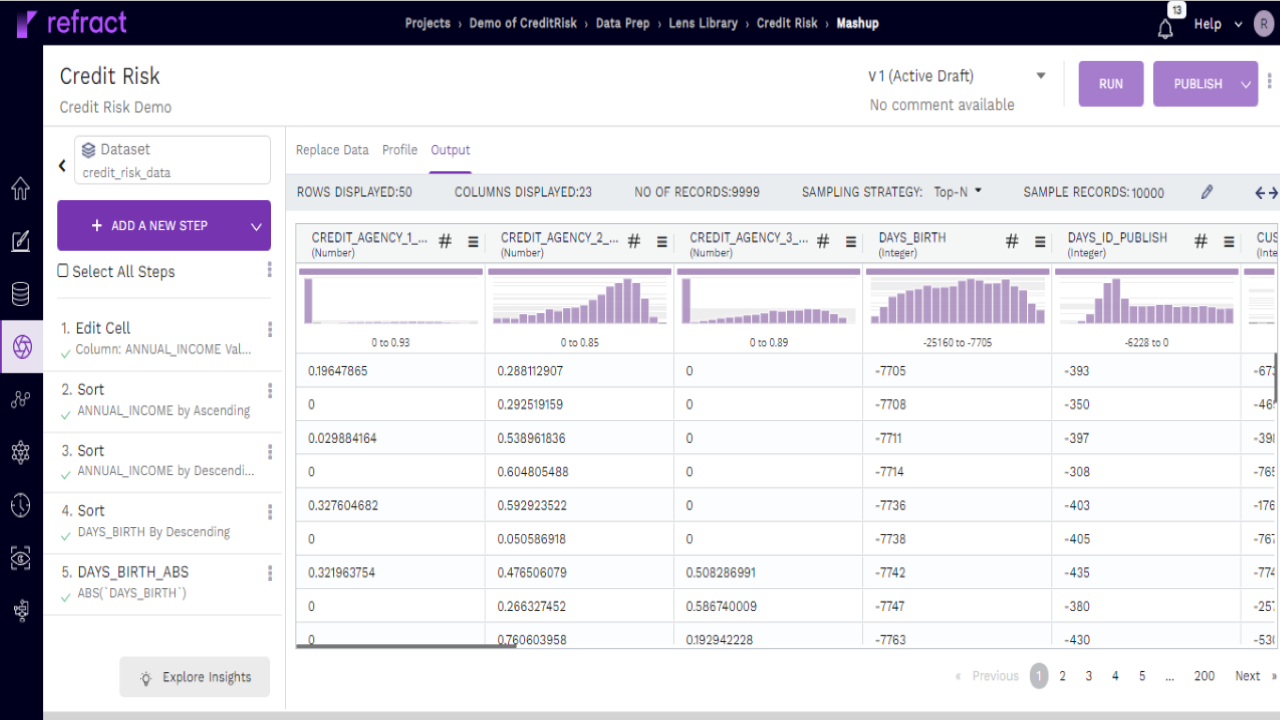Open the Home icon in the left sidebar
The height and width of the screenshot is (720, 1280).
pos(22,188)
